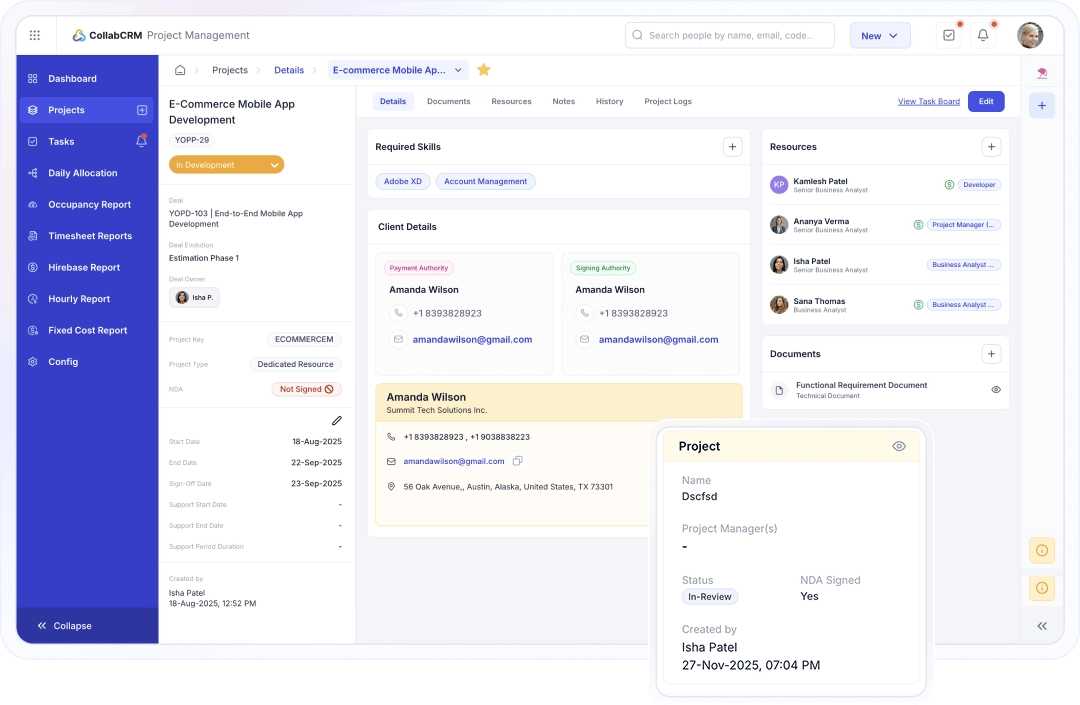Screen dimensions: 1080x705
Task: Toggle preview of Functional Requirement Document
Action: pyautogui.click(x=995, y=389)
